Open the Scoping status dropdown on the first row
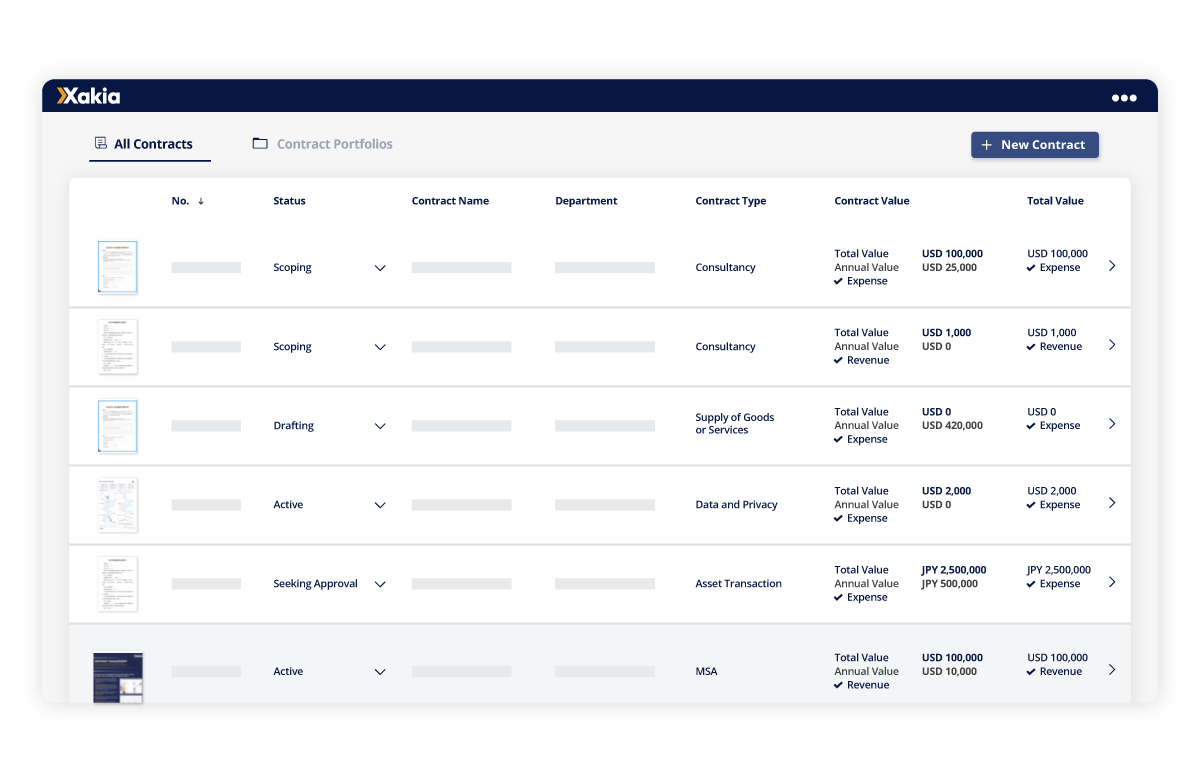Screen dimensions: 1200x782 [x=380, y=267]
